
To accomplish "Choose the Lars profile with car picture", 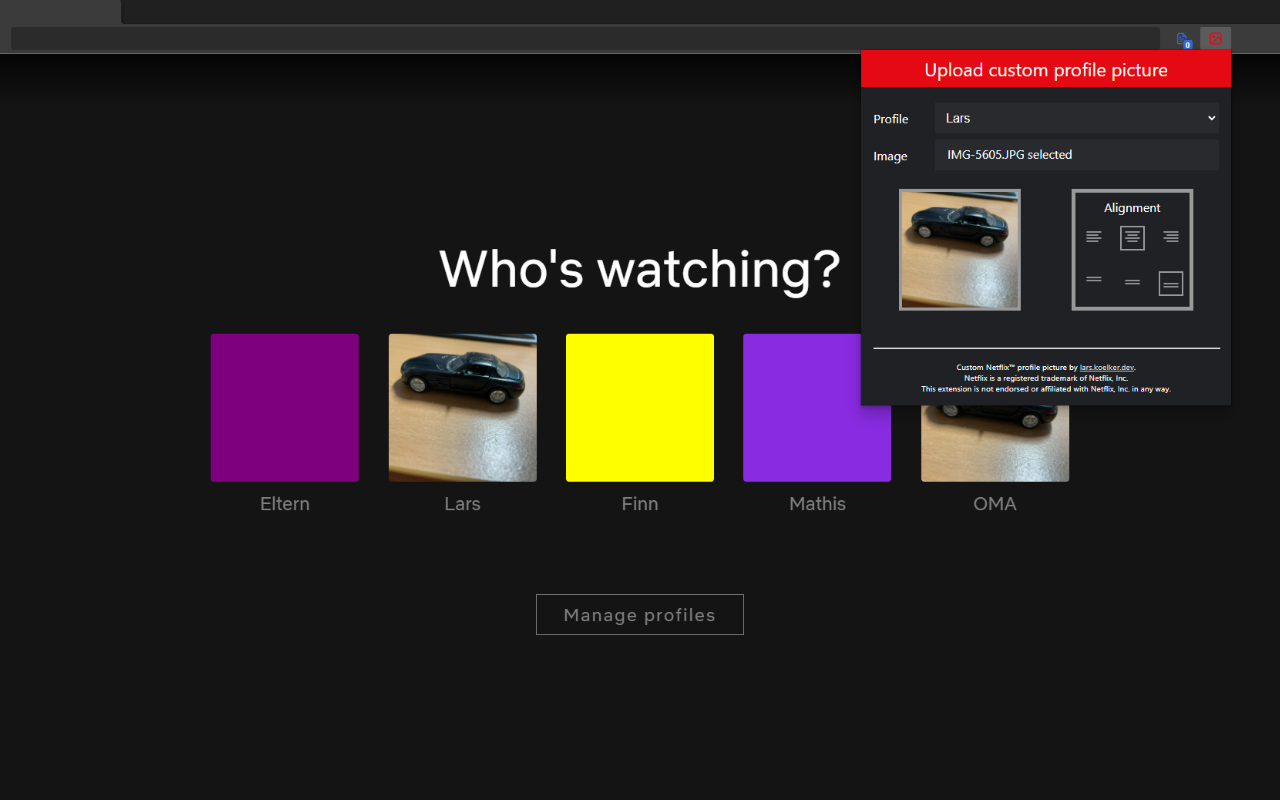I will pyautogui.click(x=463, y=408).
